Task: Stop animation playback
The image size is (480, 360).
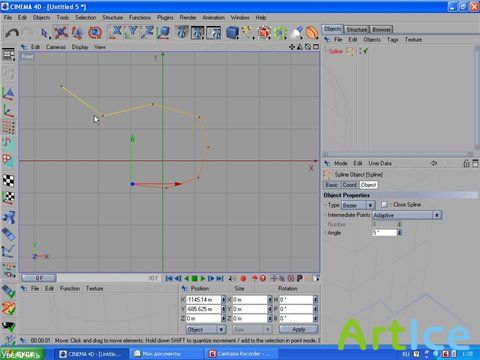Action: tap(195, 278)
